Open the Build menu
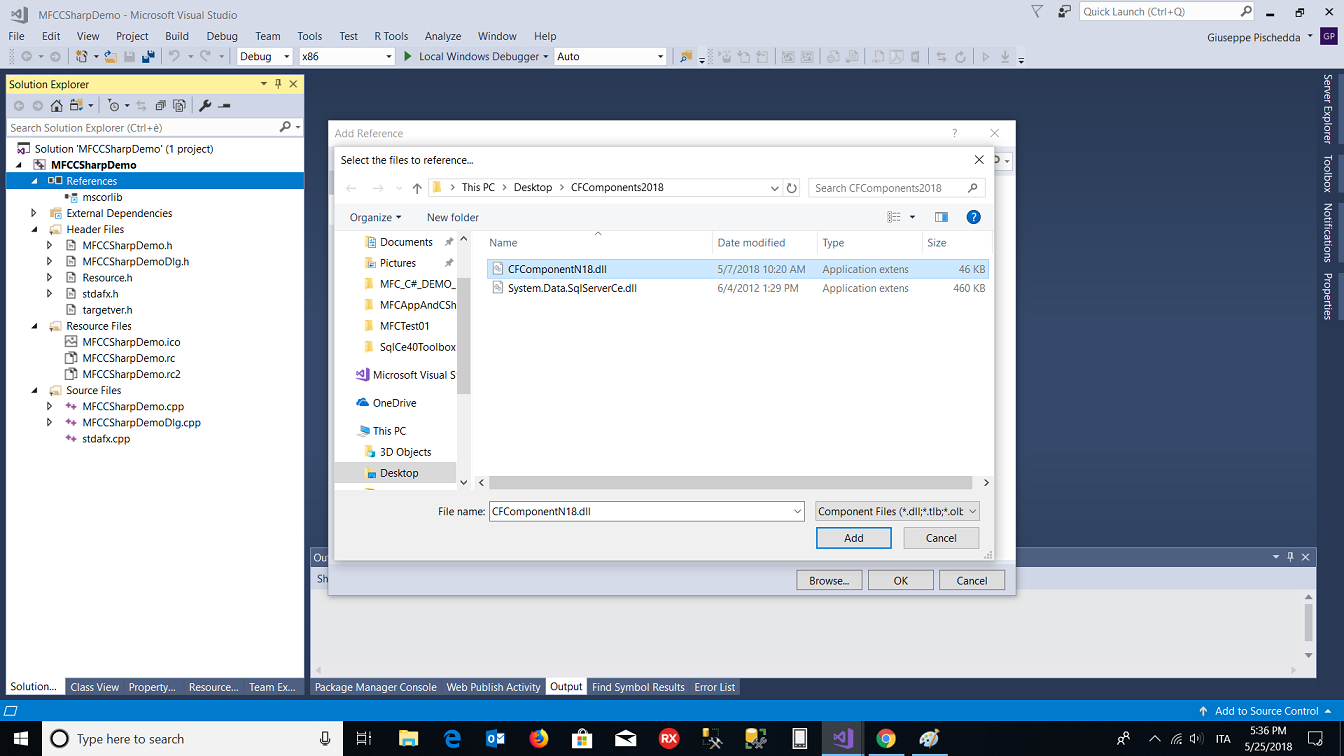 coord(177,36)
